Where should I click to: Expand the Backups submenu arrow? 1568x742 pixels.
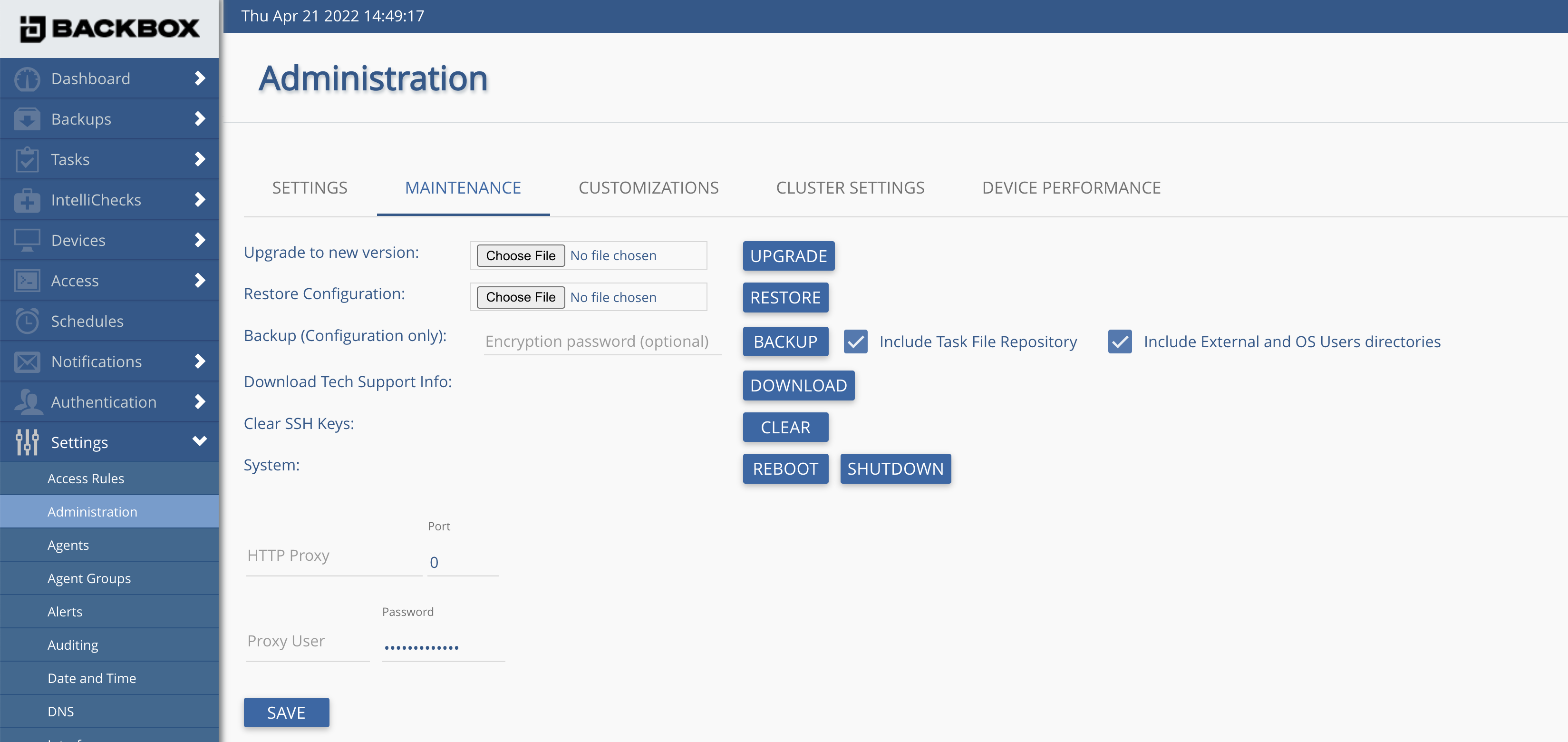tap(200, 119)
